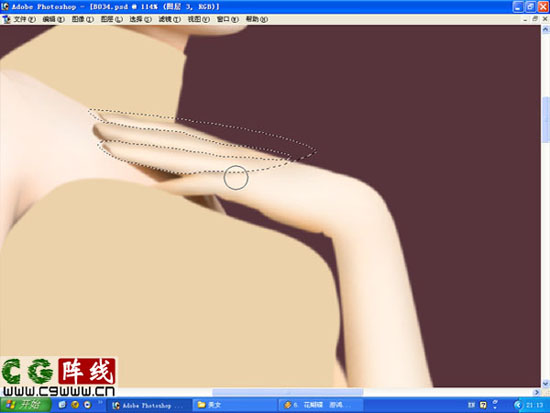This screenshot has width=550, height=413.
Task: Click the Windows 开始 Start button
Action: [25, 405]
